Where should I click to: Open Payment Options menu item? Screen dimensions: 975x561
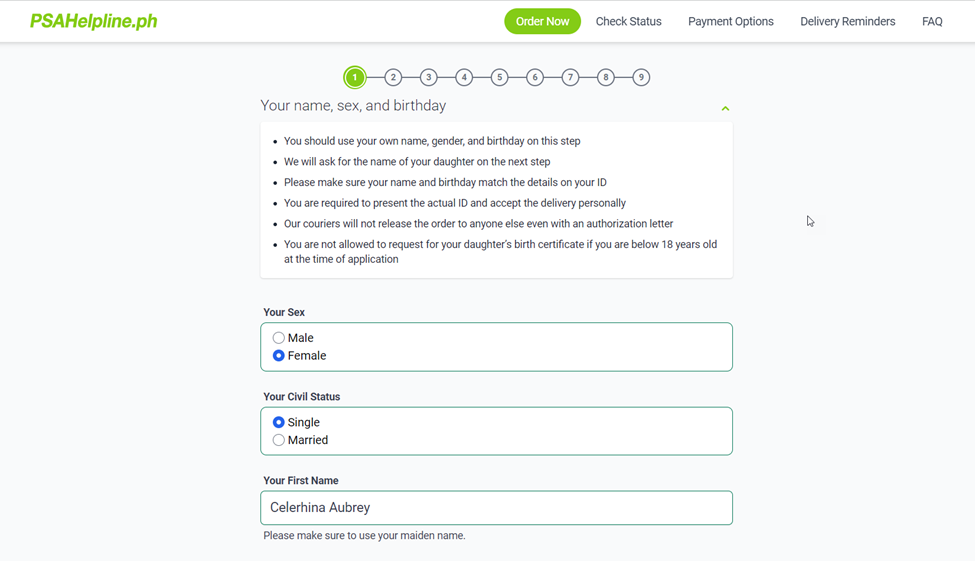[730, 21]
